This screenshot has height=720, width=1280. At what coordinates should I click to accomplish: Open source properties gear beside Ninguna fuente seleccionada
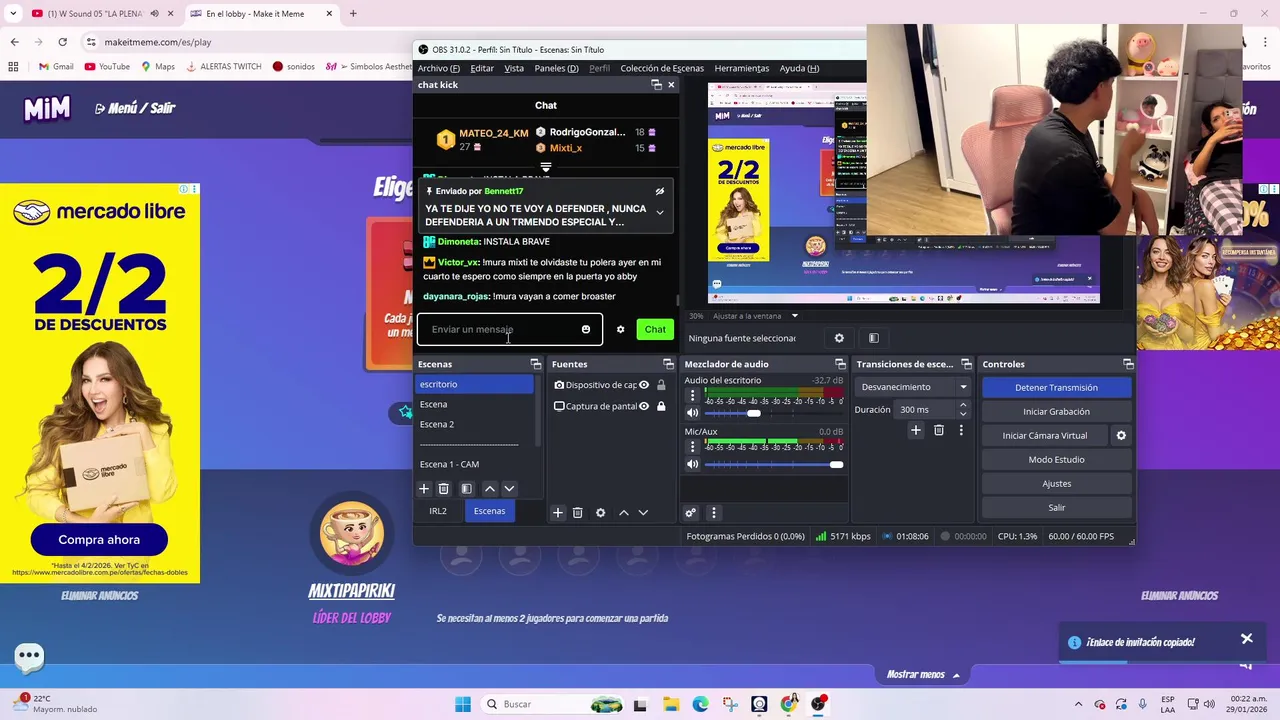(x=839, y=338)
